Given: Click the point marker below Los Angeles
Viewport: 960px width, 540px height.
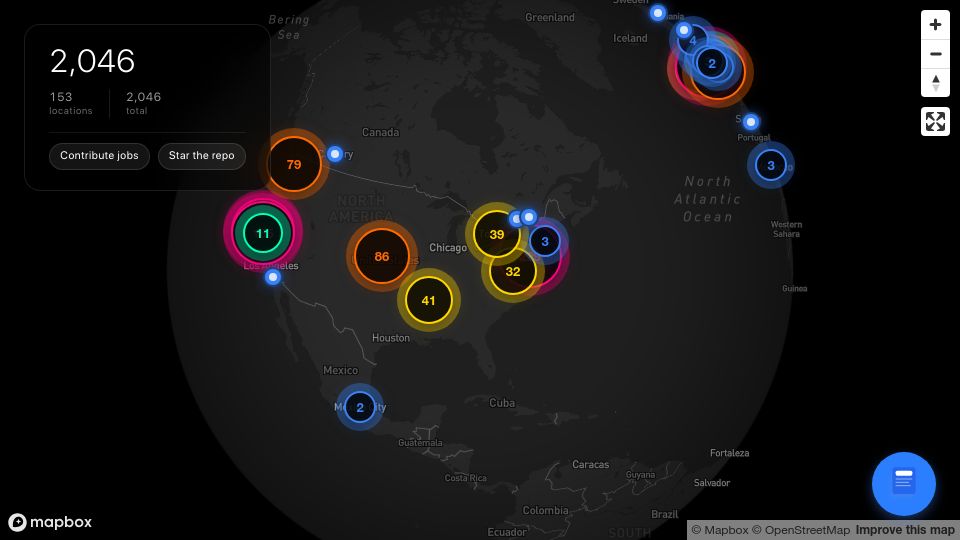Looking at the screenshot, I should tap(273, 277).
